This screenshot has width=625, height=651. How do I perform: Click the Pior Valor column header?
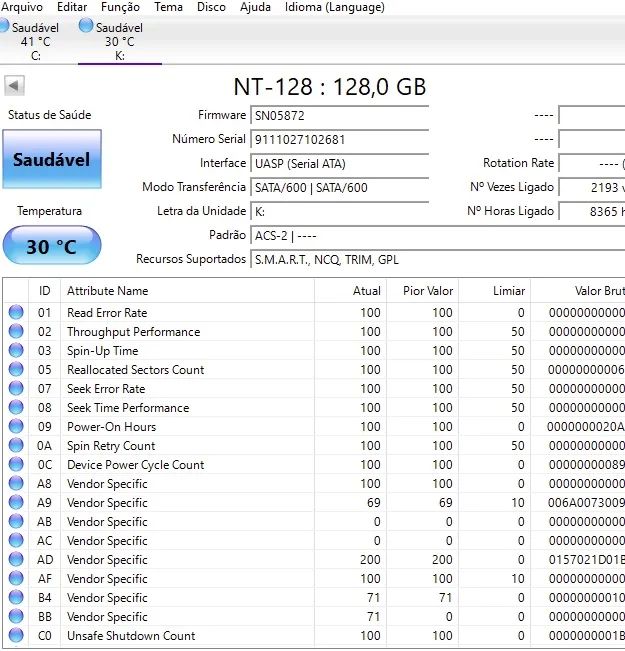coord(422,291)
